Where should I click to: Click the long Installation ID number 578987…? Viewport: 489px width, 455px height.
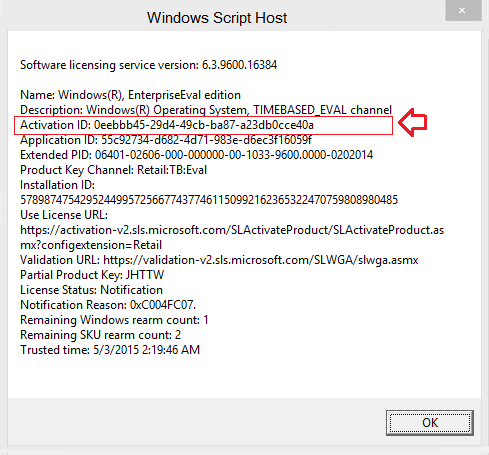tap(209, 200)
